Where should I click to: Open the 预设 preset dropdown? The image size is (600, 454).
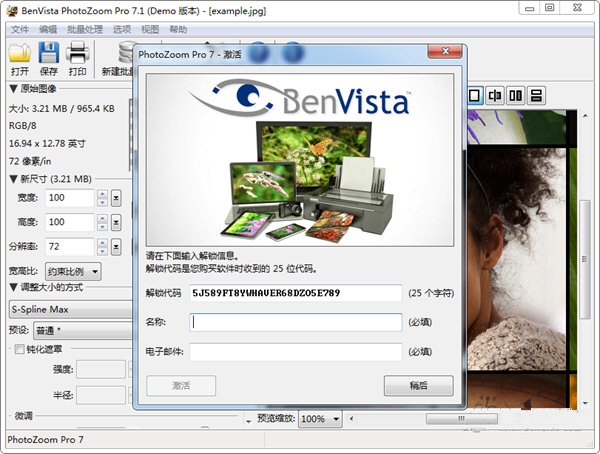click(x=83, y=330)
